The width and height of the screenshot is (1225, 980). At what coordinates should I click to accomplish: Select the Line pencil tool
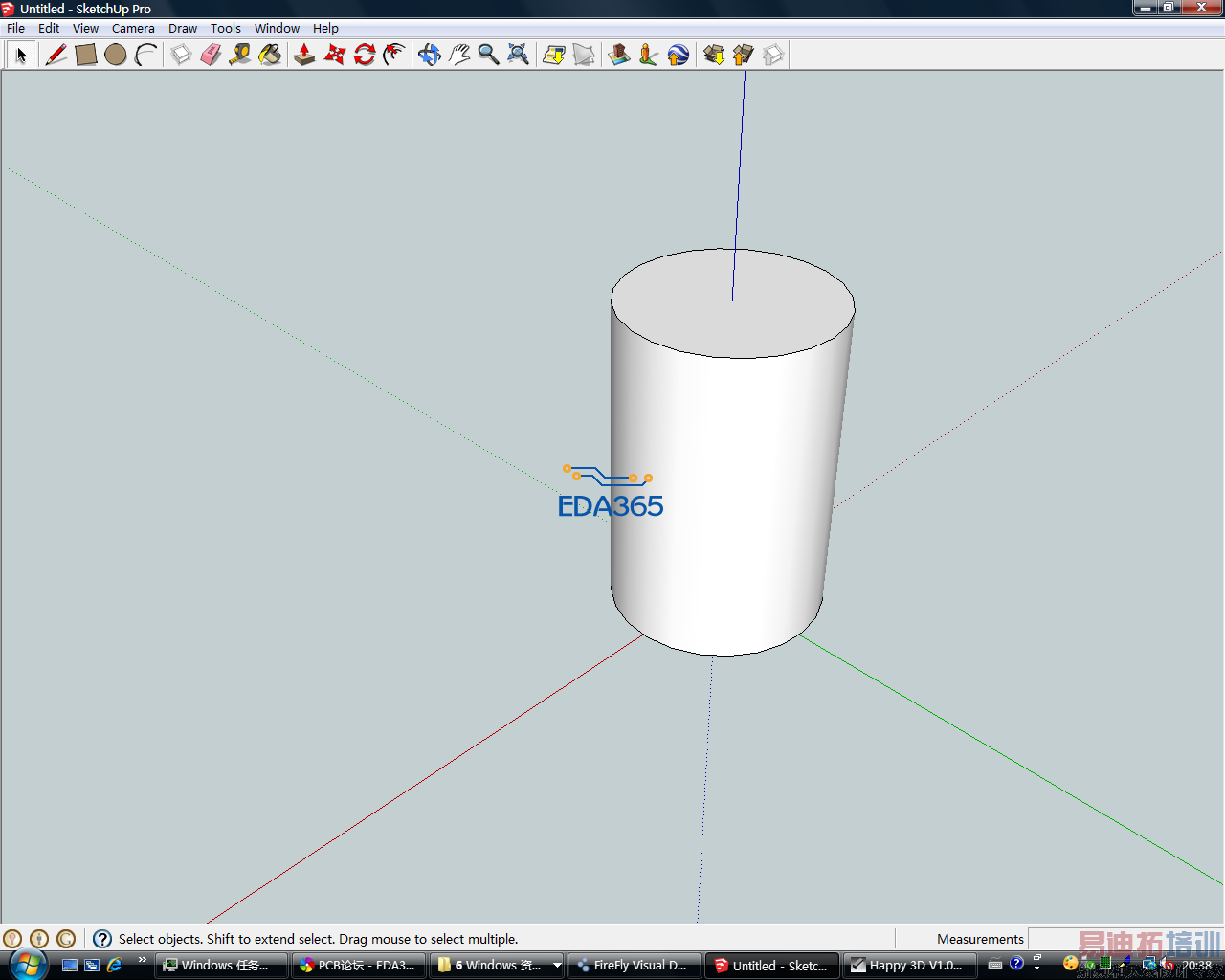click(x=56, y=55)
